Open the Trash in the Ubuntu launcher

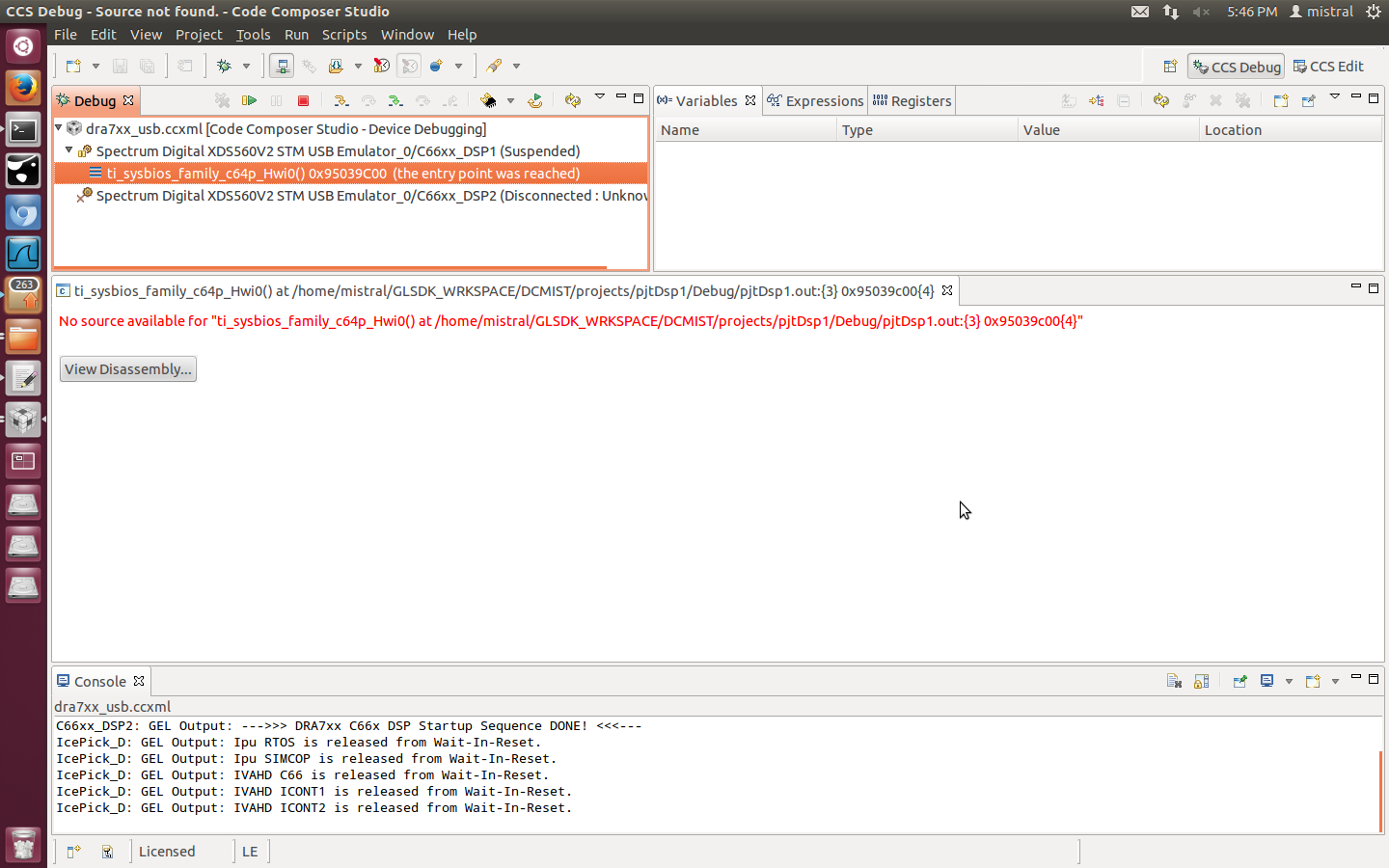[23, 847]
